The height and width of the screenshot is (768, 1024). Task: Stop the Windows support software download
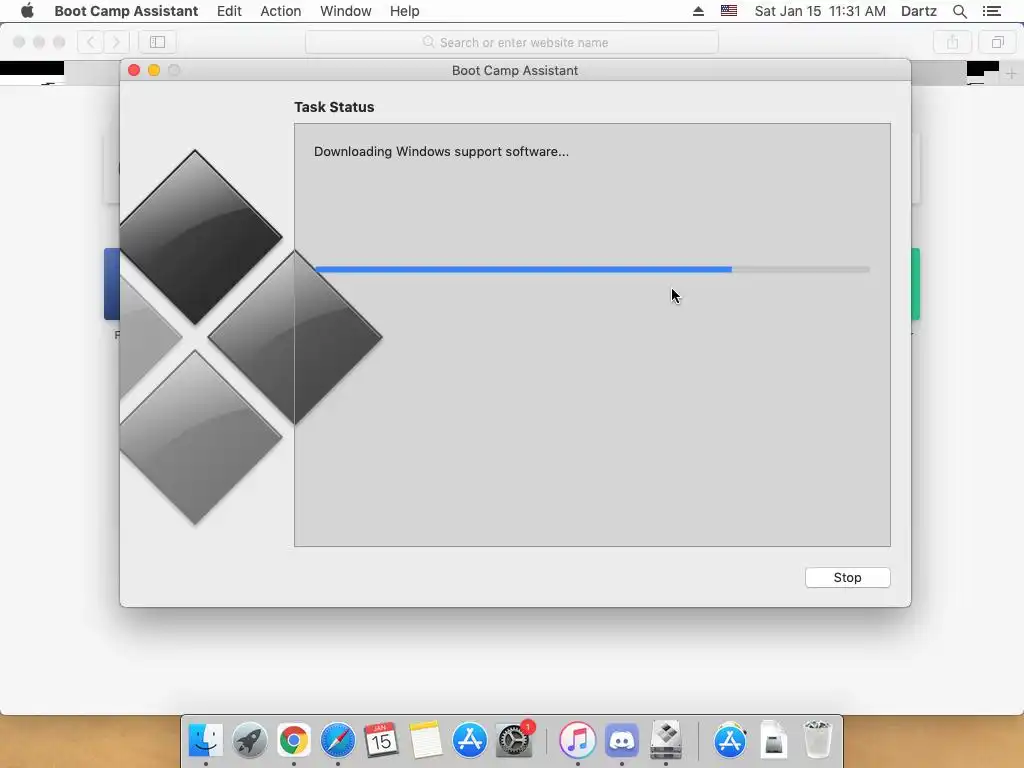[x=847, y=577]
